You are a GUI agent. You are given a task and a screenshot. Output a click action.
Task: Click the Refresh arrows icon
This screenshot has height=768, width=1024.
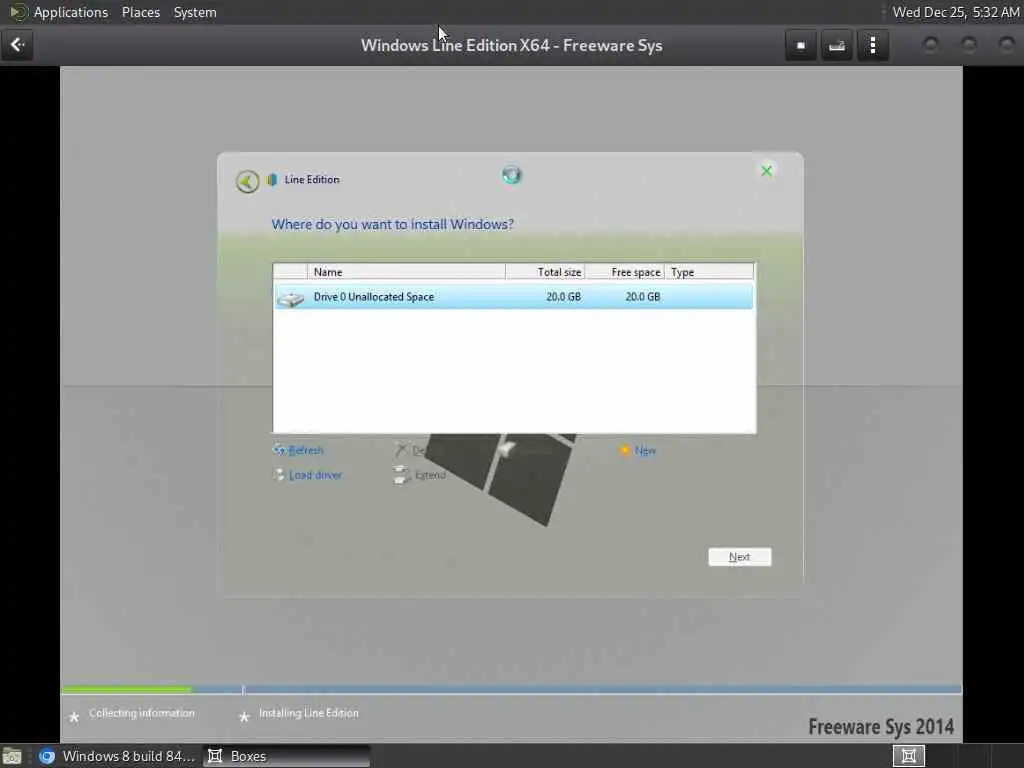pos(279,450)
